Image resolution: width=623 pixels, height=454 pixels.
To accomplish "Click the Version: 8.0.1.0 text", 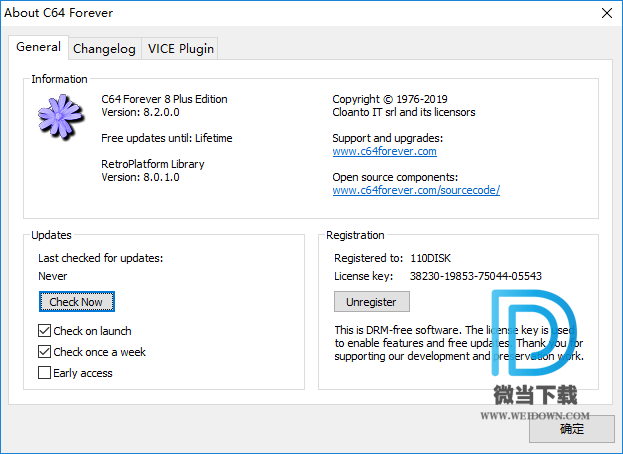I will tap(140, 177).
